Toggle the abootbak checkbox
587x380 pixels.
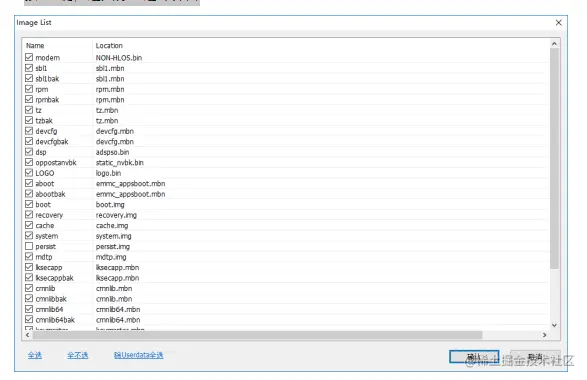coord(29,194)
